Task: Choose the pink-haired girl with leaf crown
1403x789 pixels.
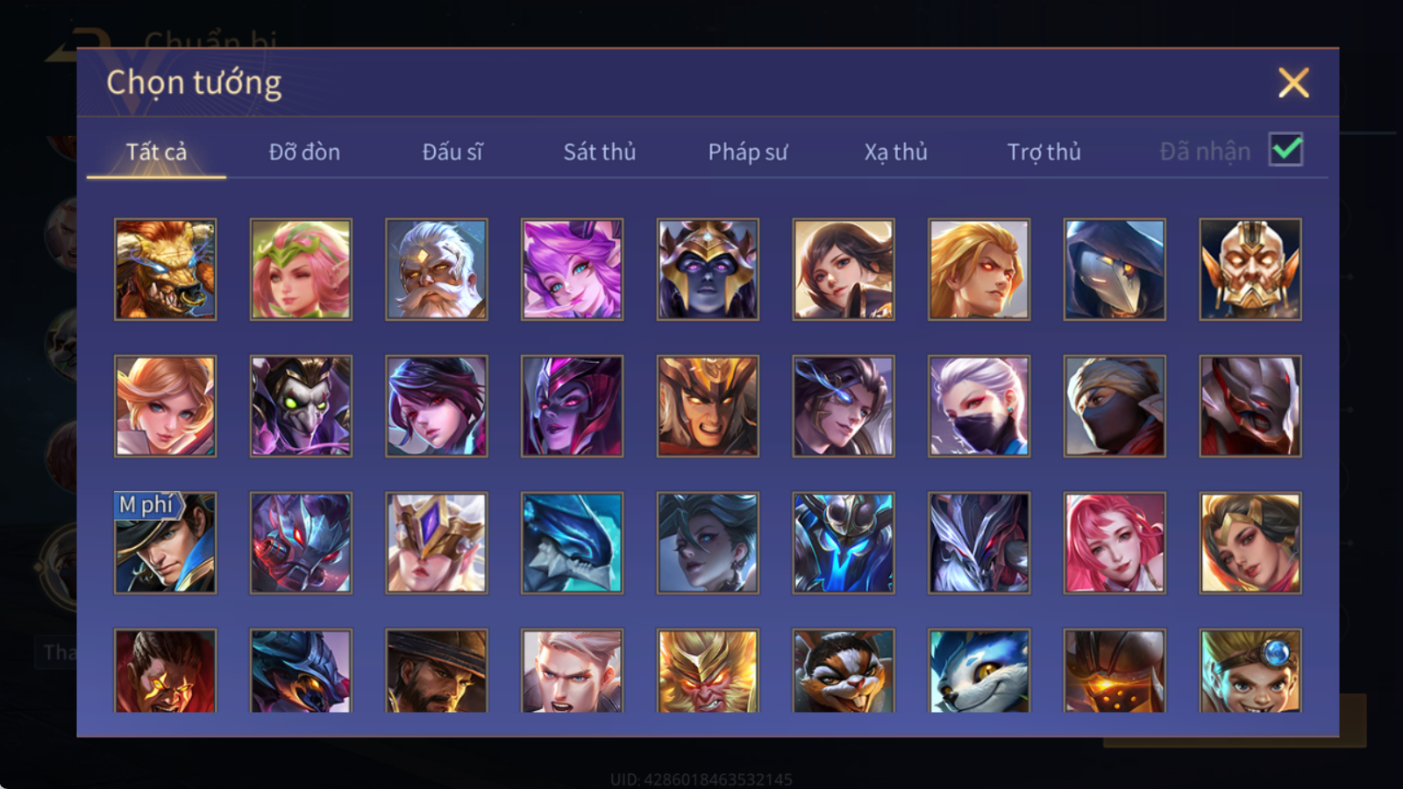Action: pyautogui.click(x=301, y=270)
